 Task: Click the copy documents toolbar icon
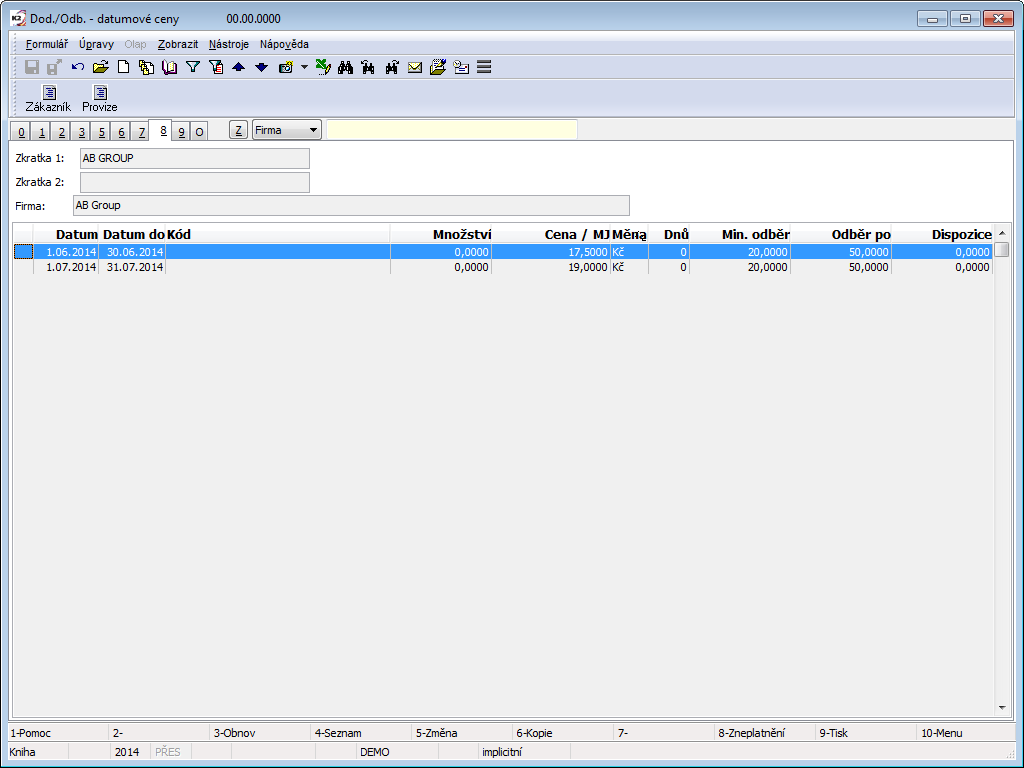tap(146, 67)
